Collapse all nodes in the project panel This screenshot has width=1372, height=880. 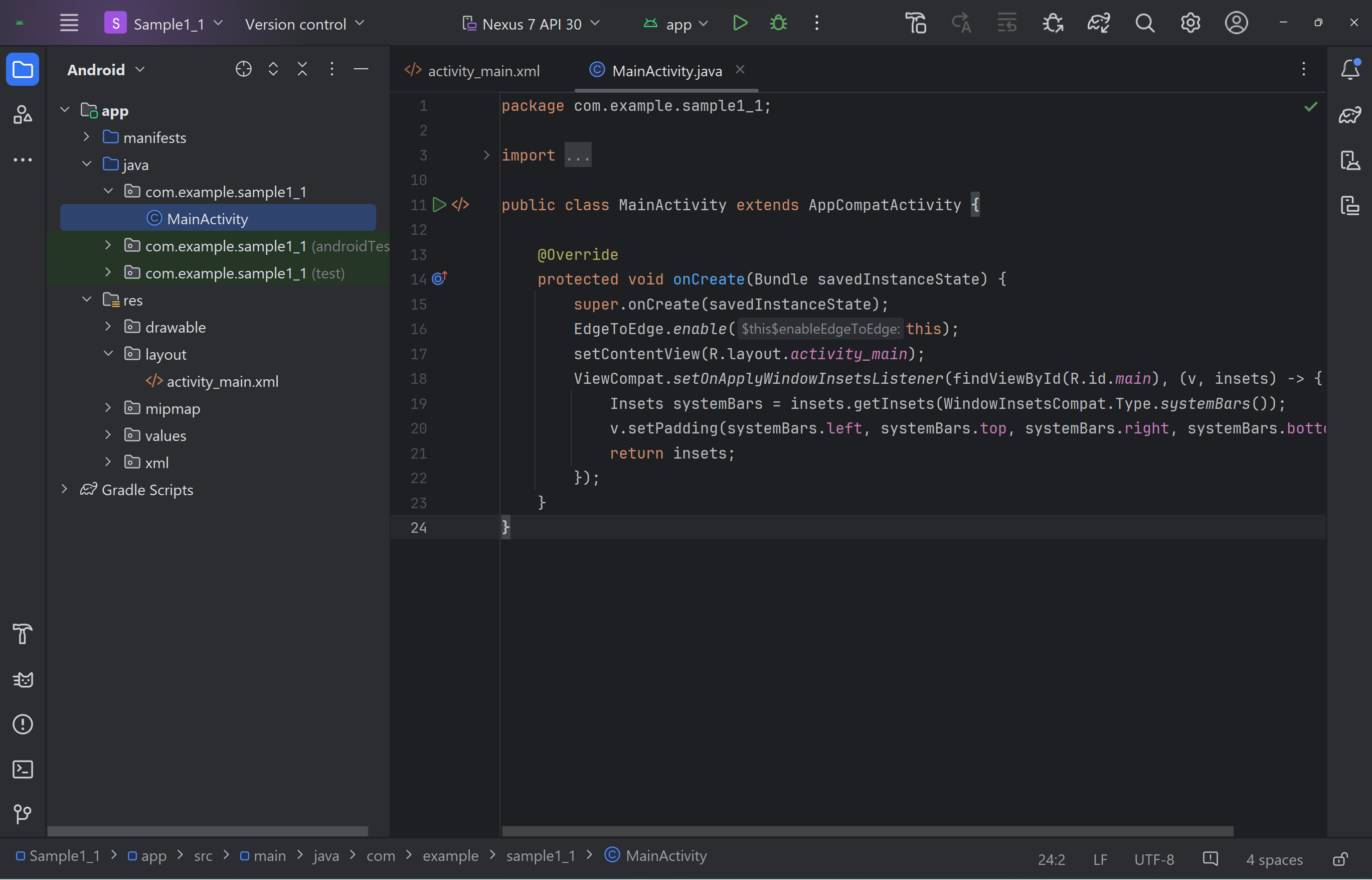pyautogui.click(x=302, y=69)
